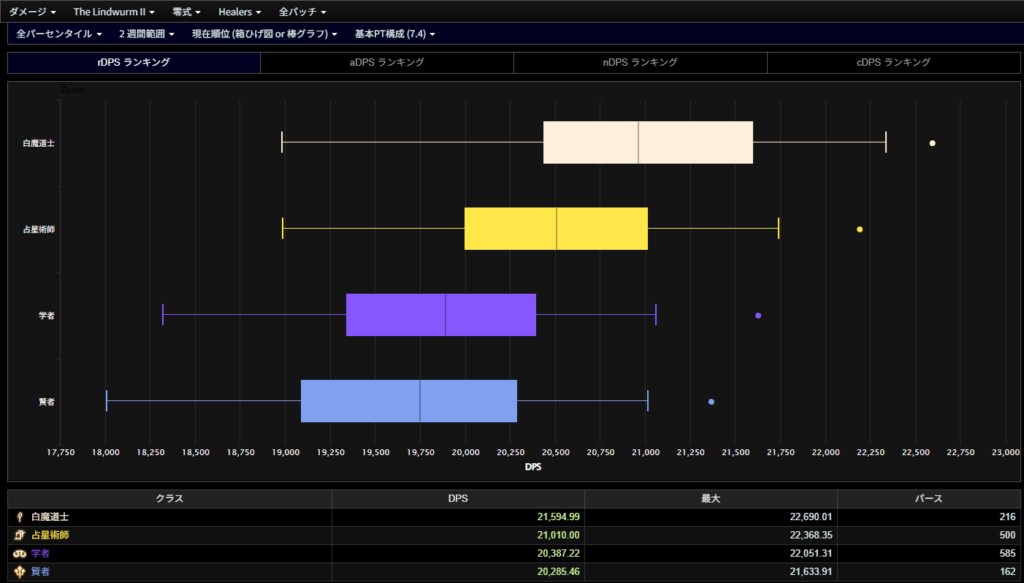Viewport: 1024px width, 583px height.
Task: Click the Astrologian job icon in table
Action: pyautogui.click(x=18, y=535)
